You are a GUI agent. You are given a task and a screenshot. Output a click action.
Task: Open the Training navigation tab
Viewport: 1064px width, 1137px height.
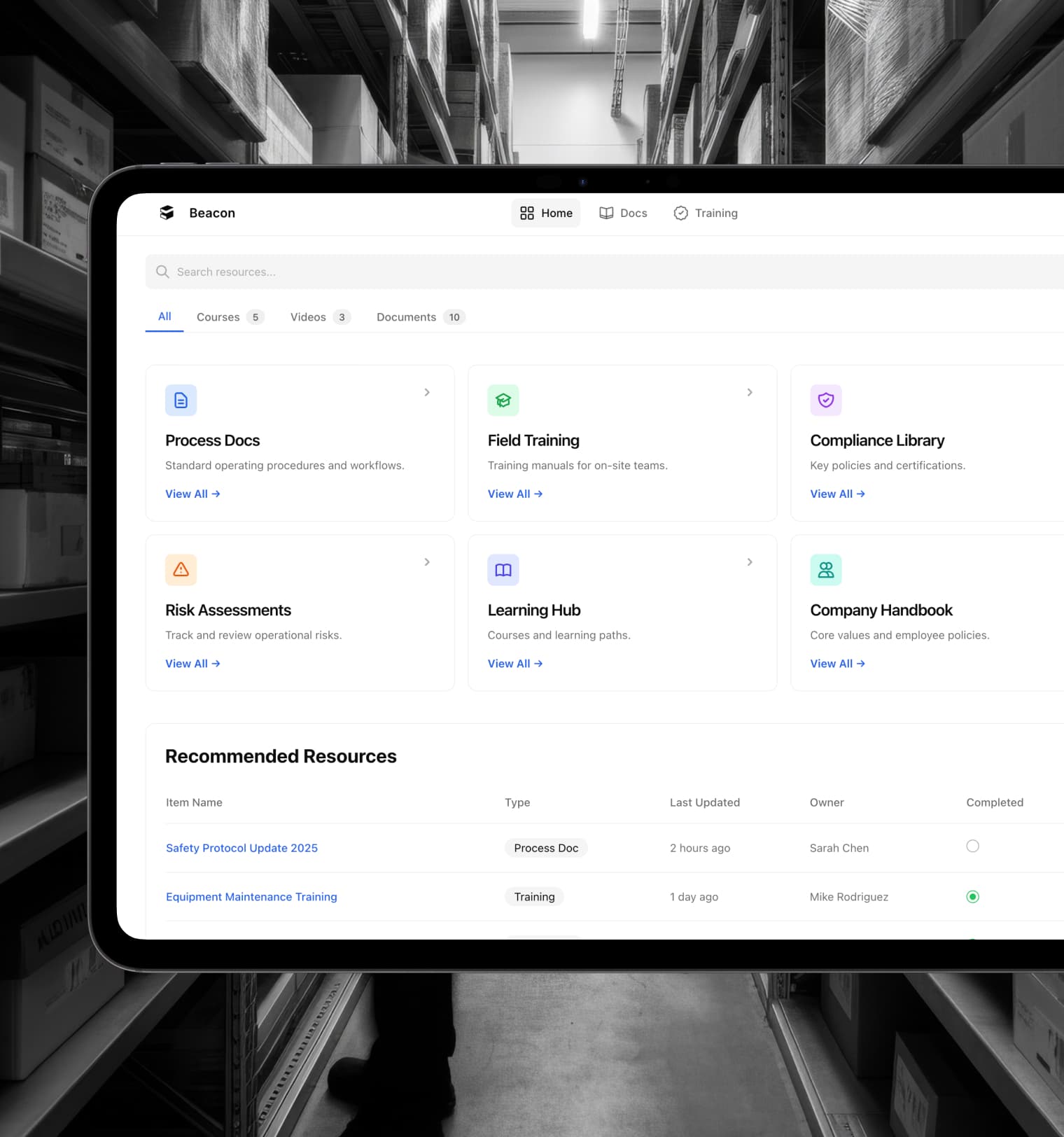(x=706, y=213)
